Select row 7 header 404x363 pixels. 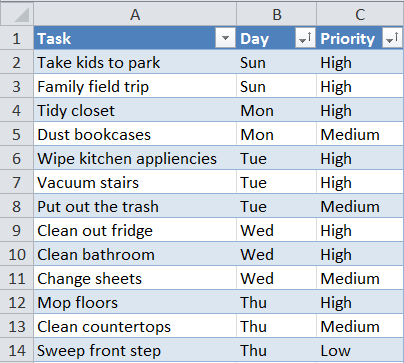pos(17,182)
